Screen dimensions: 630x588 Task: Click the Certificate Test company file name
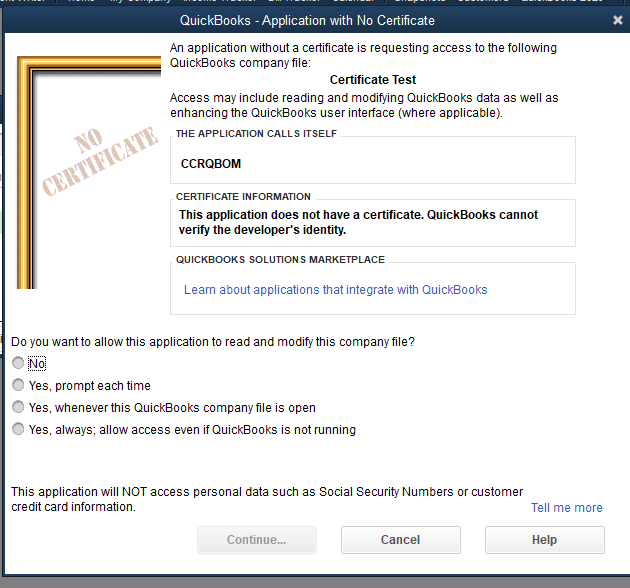[x=373, y=80]
